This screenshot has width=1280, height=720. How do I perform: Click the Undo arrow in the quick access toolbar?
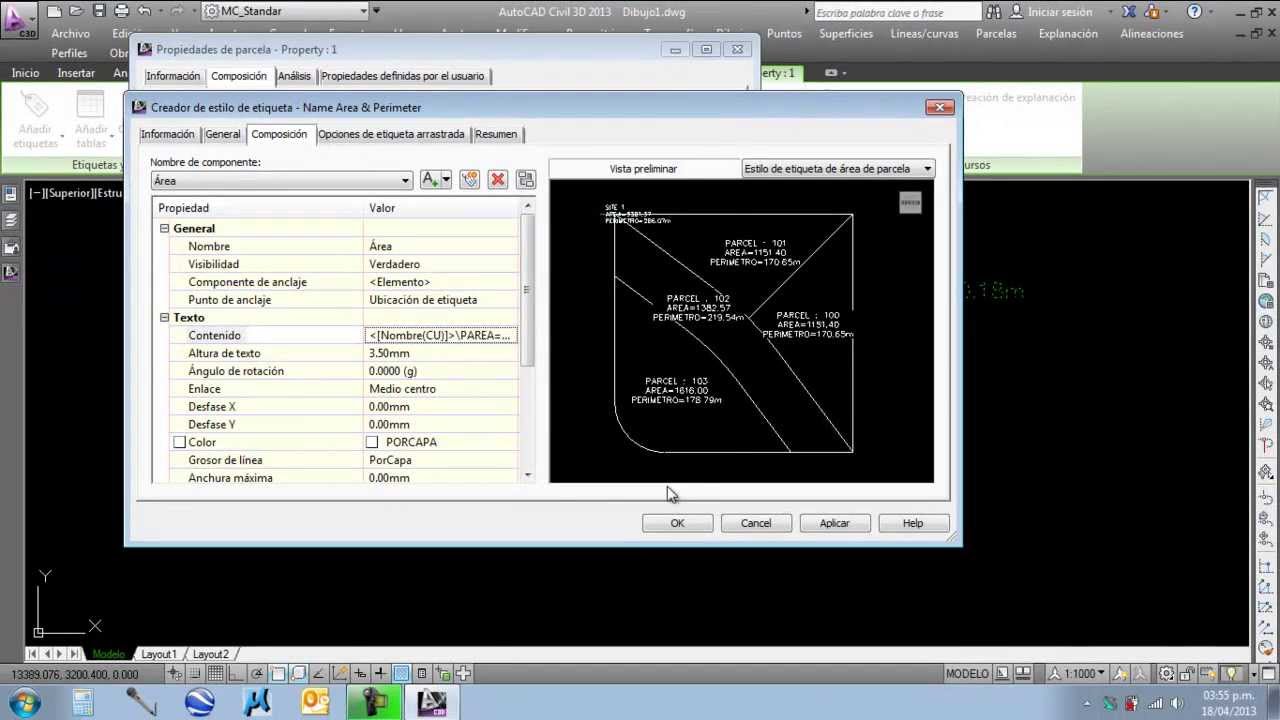coord(144,11)
